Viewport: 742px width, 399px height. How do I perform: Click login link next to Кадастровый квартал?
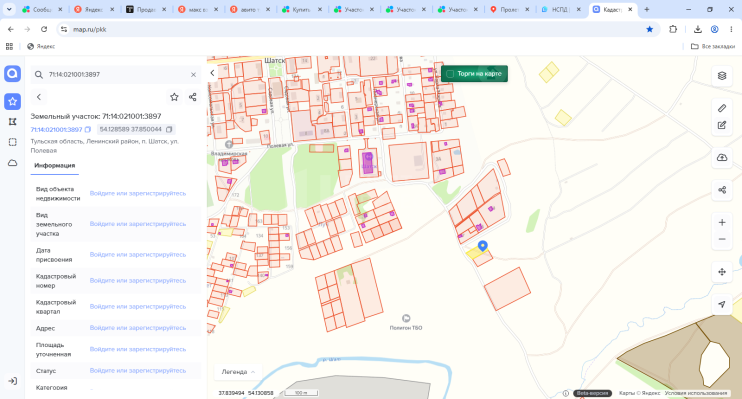click(138, 307)
